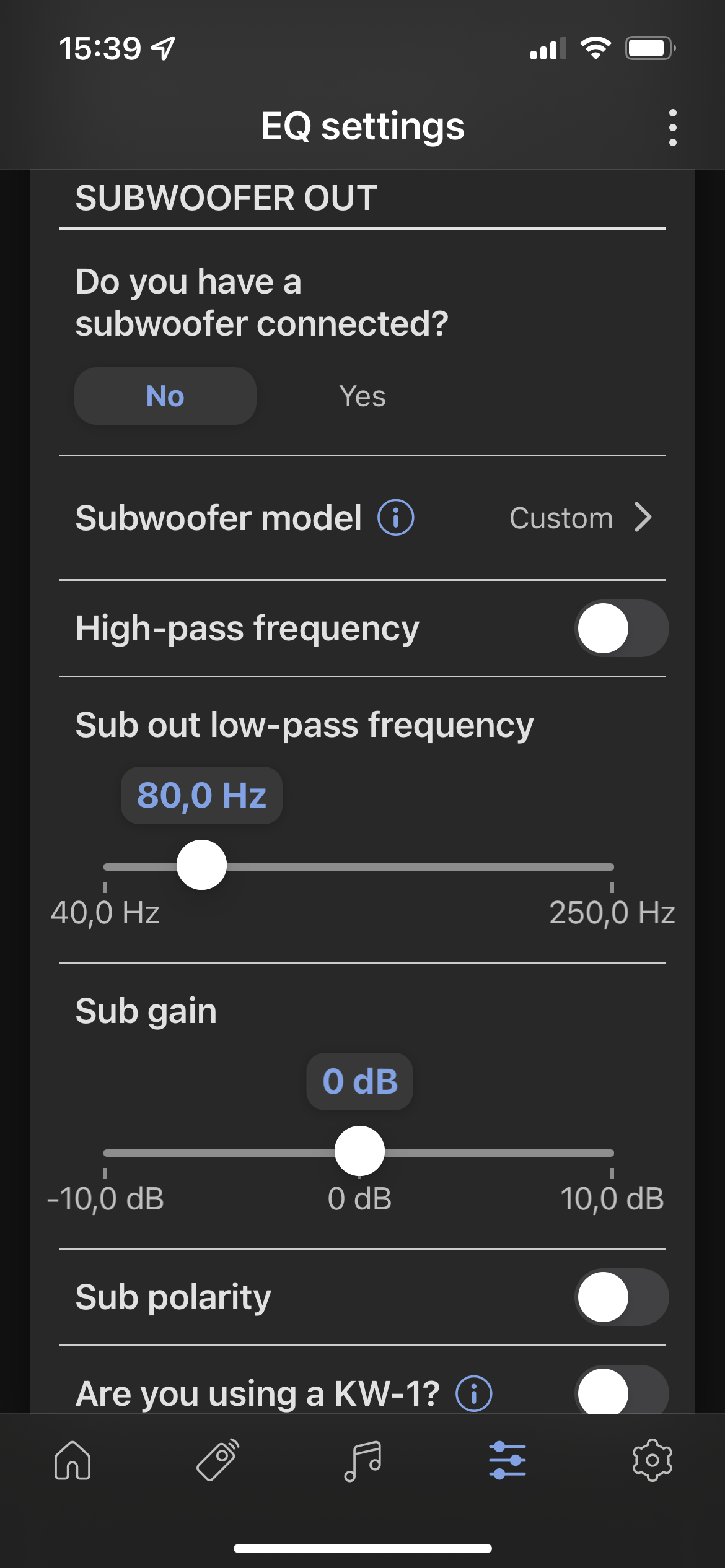
Task: Select No for subwoofer connected
Action: tap(165, 396)
